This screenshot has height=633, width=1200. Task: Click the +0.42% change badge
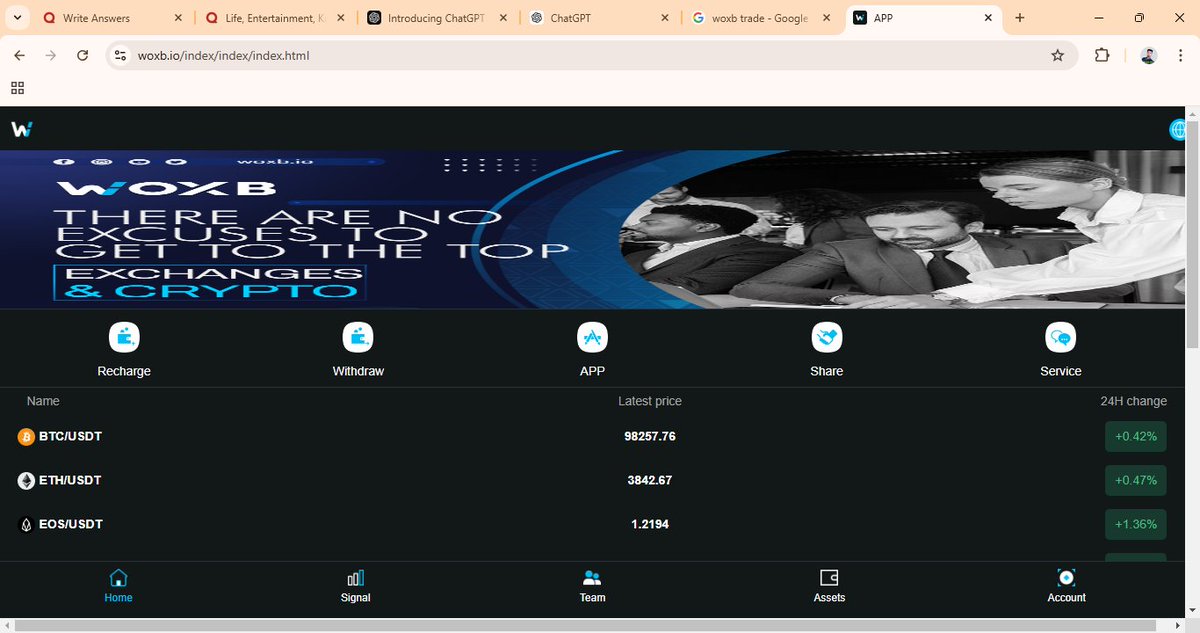[1135, 437]
